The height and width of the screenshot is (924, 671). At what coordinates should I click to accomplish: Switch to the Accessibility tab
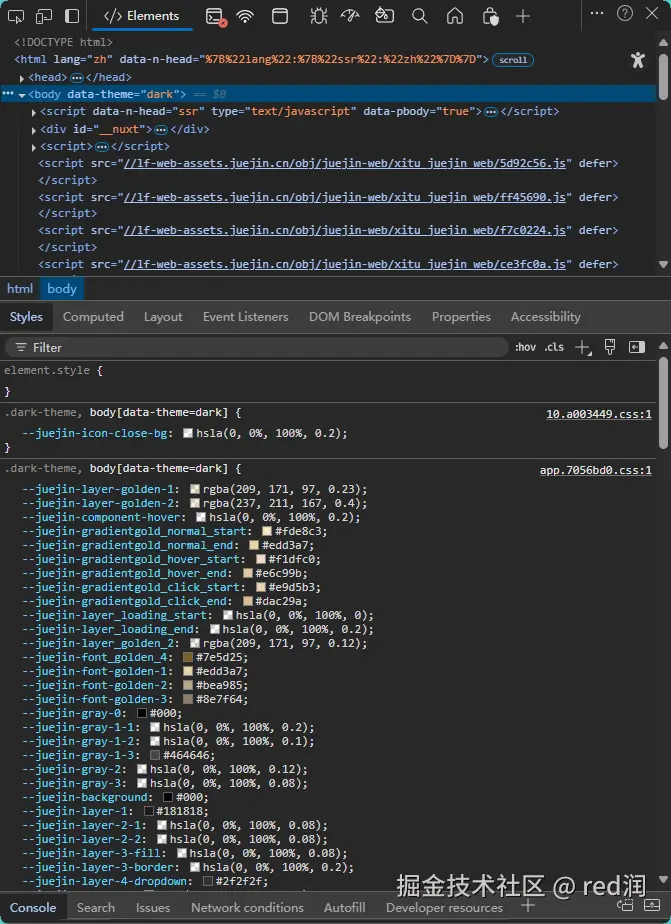(546, 316)
